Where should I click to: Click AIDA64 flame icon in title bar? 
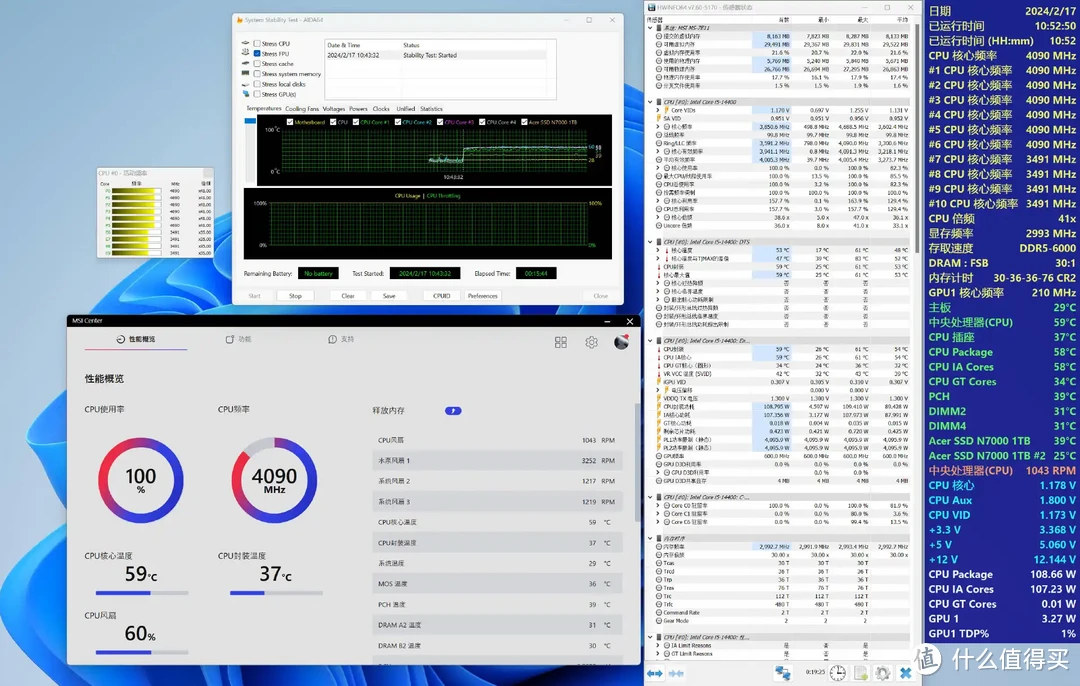pos(240,20)
